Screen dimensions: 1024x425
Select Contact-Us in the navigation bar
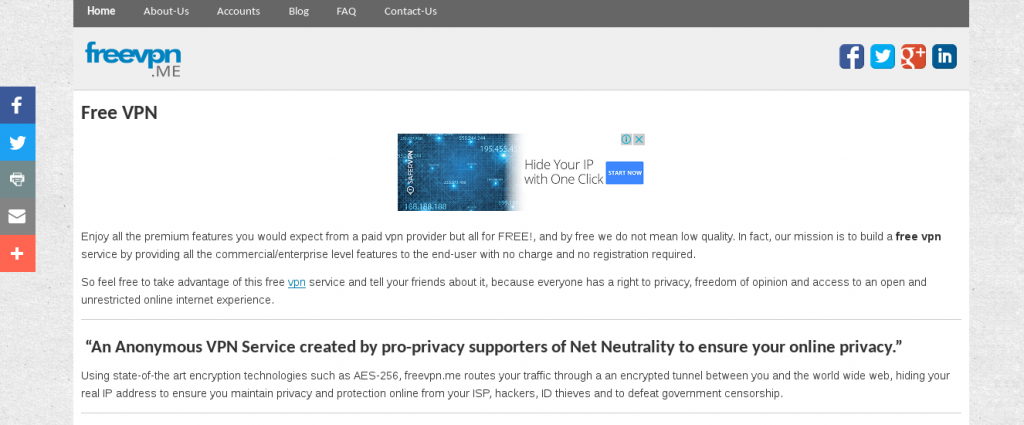coord(410,12)
